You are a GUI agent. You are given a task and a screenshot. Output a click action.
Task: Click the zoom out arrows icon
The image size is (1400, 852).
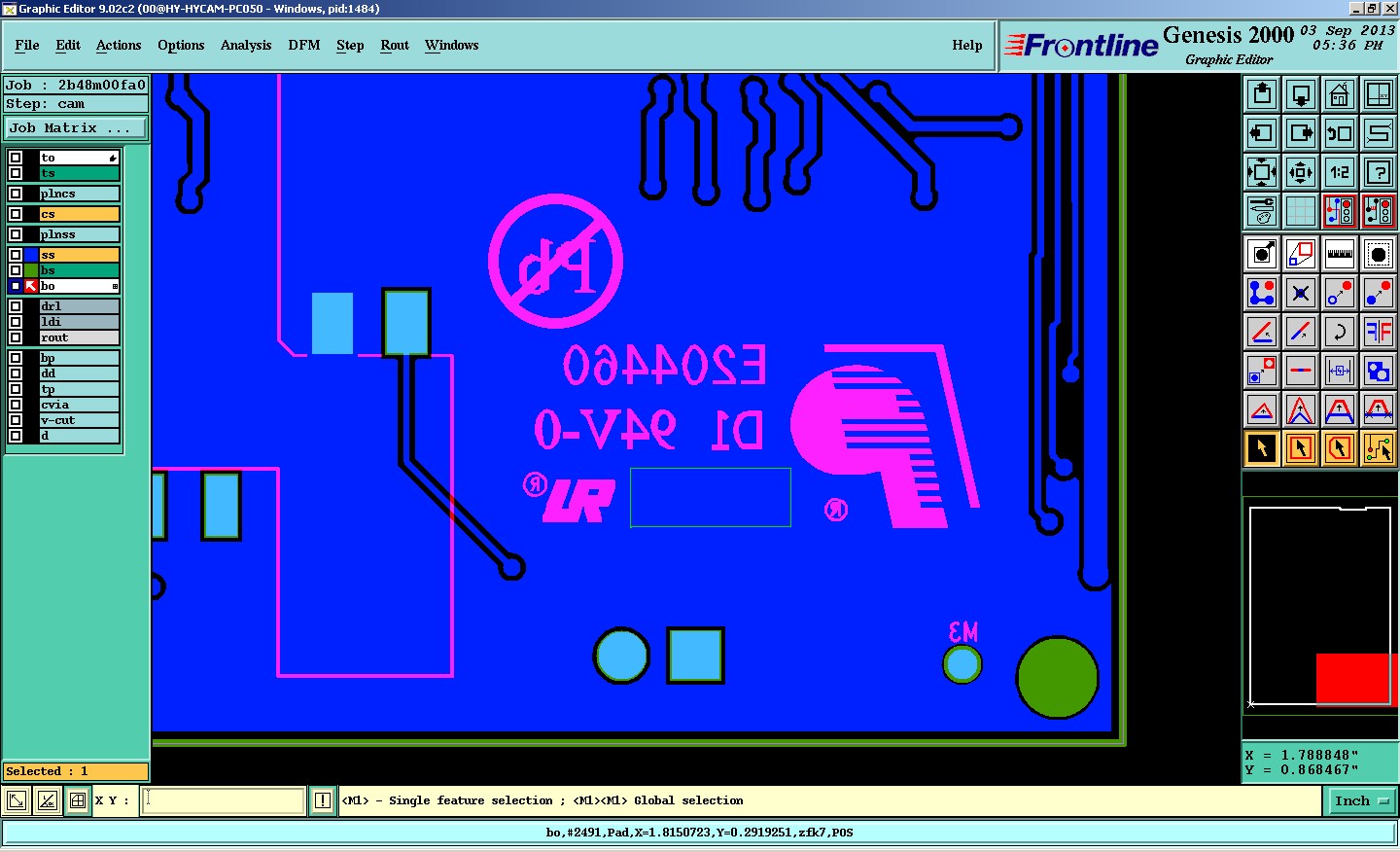coord(1301,172)
